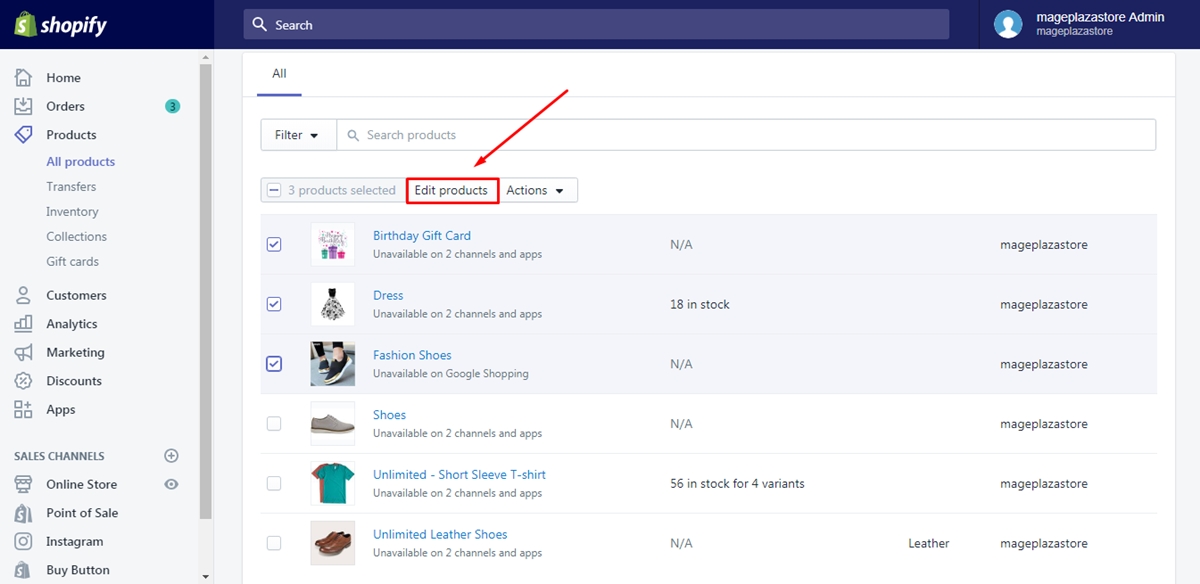This screenshot has height=584, width=1200.
Task: Click the Customers person icon
Action: tap(24, 295)
